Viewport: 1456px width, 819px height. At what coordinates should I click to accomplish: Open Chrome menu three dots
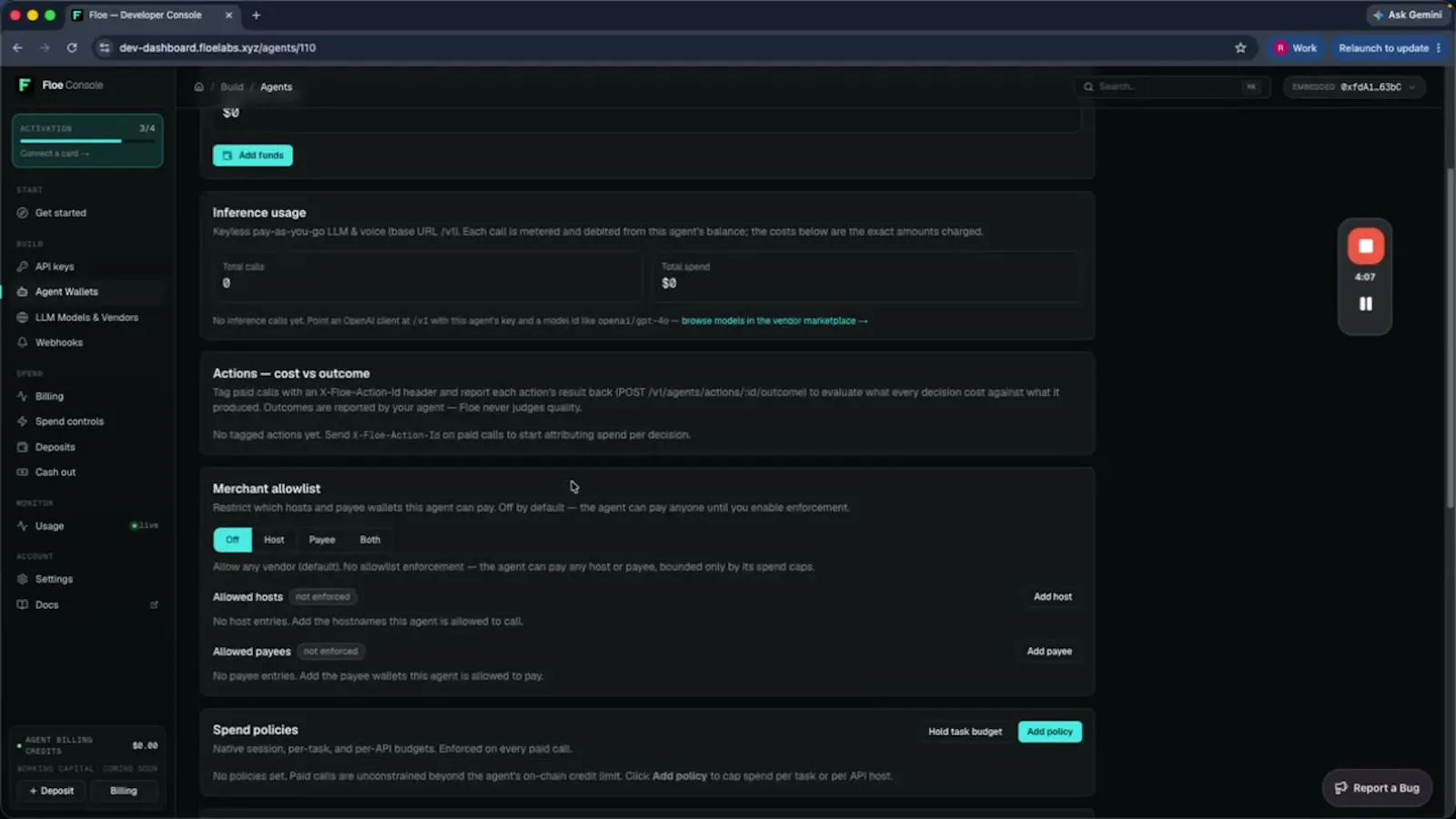(x=1439, y=48)
